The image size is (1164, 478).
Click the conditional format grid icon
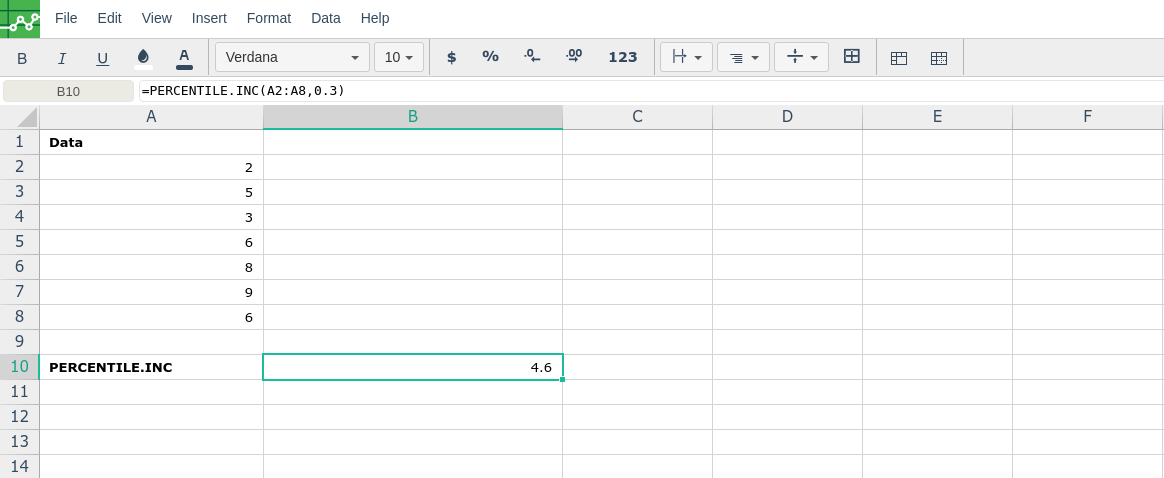[939, 58]
